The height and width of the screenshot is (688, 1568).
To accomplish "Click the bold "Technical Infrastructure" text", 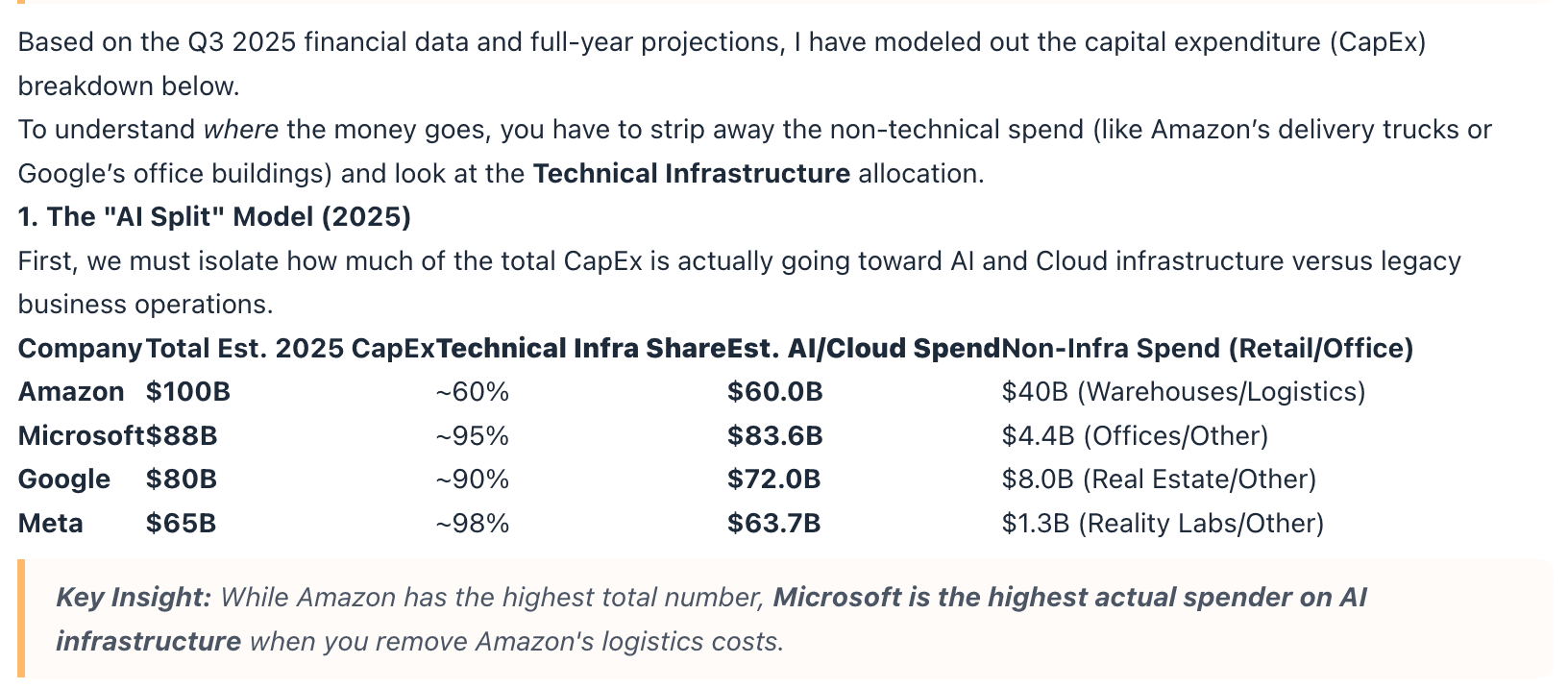I will pos(691,174).
